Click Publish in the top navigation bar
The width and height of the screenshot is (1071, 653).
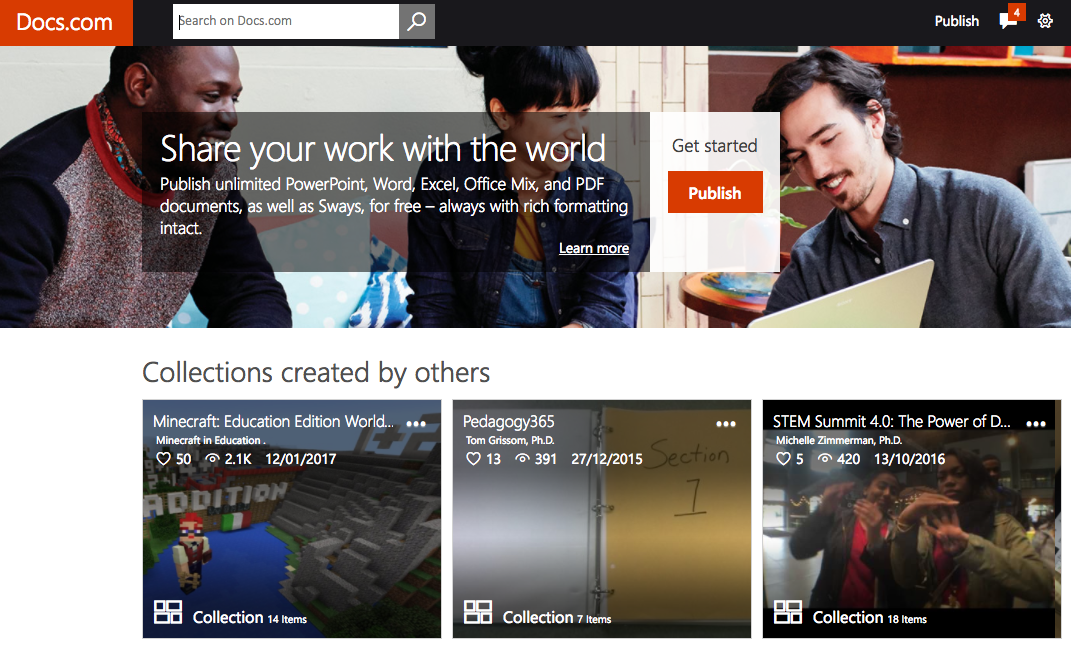pos(956,21)
